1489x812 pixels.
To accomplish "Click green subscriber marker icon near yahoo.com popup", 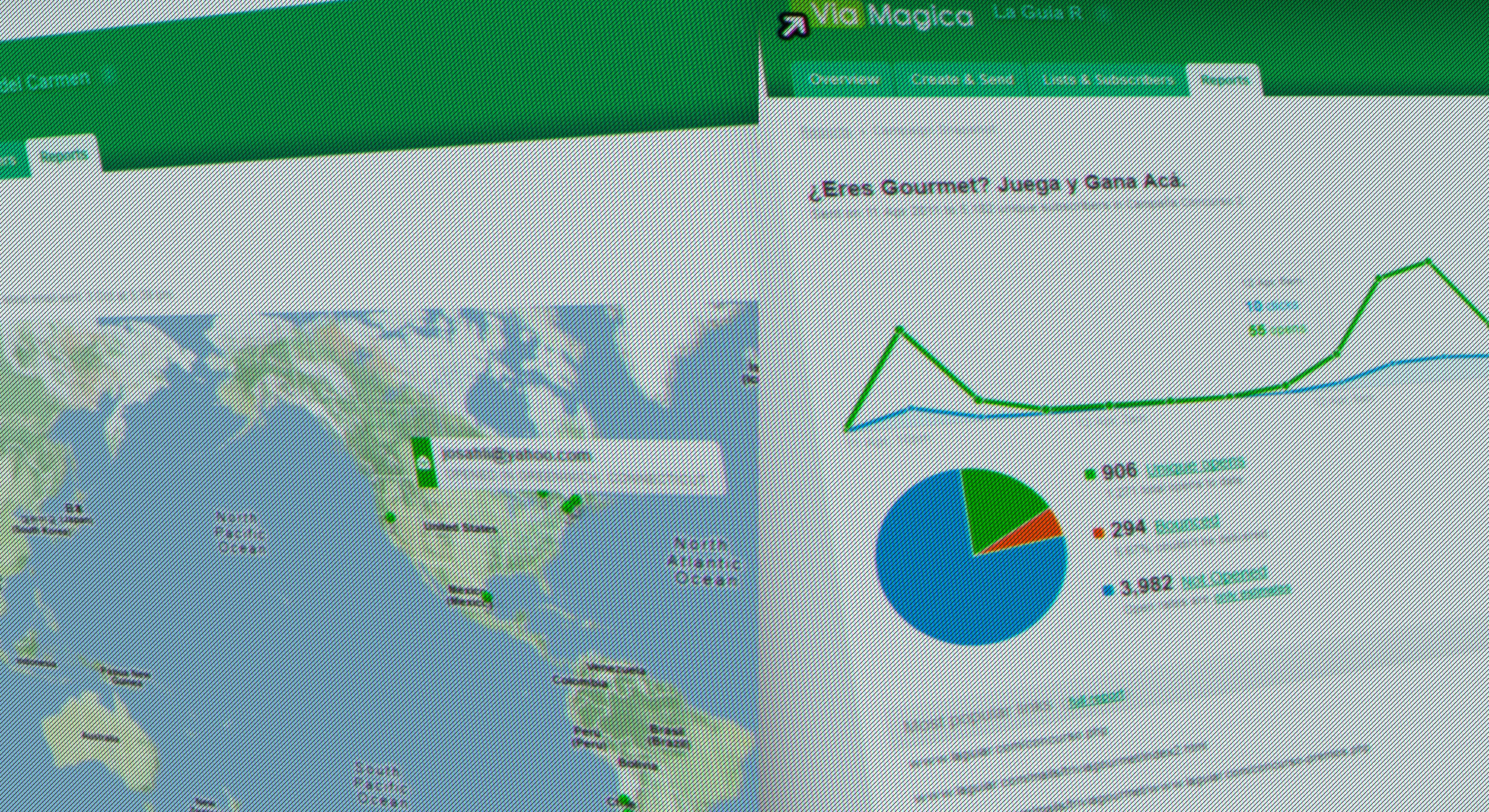I will click(424, 462).
